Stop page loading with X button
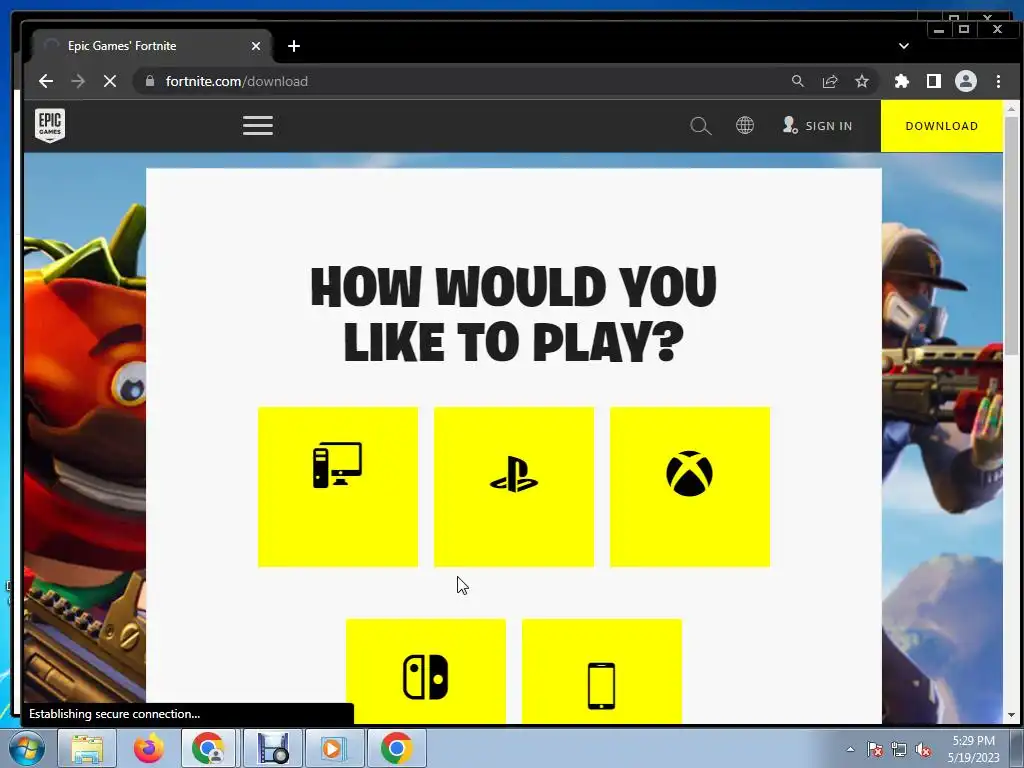1024x768 pixels. [x=110, y=81]
